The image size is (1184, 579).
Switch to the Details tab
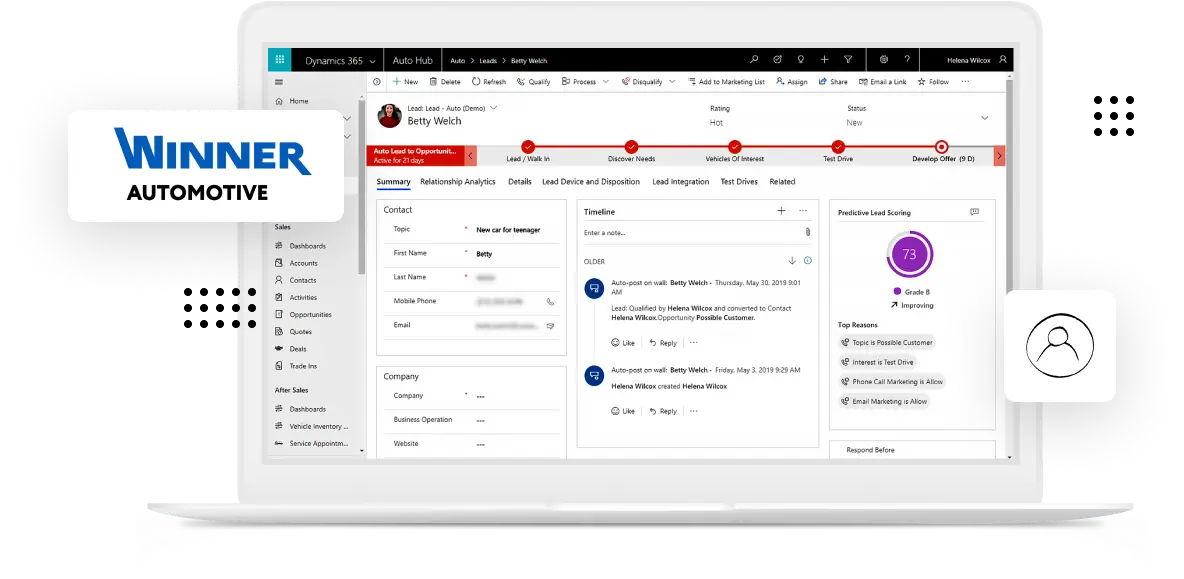point(520,182)
